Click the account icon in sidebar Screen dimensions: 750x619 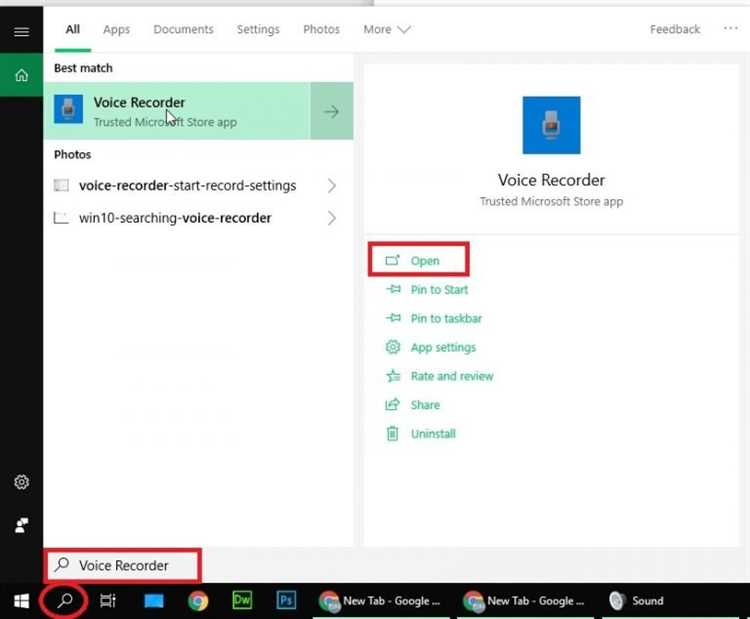point(21,525)
